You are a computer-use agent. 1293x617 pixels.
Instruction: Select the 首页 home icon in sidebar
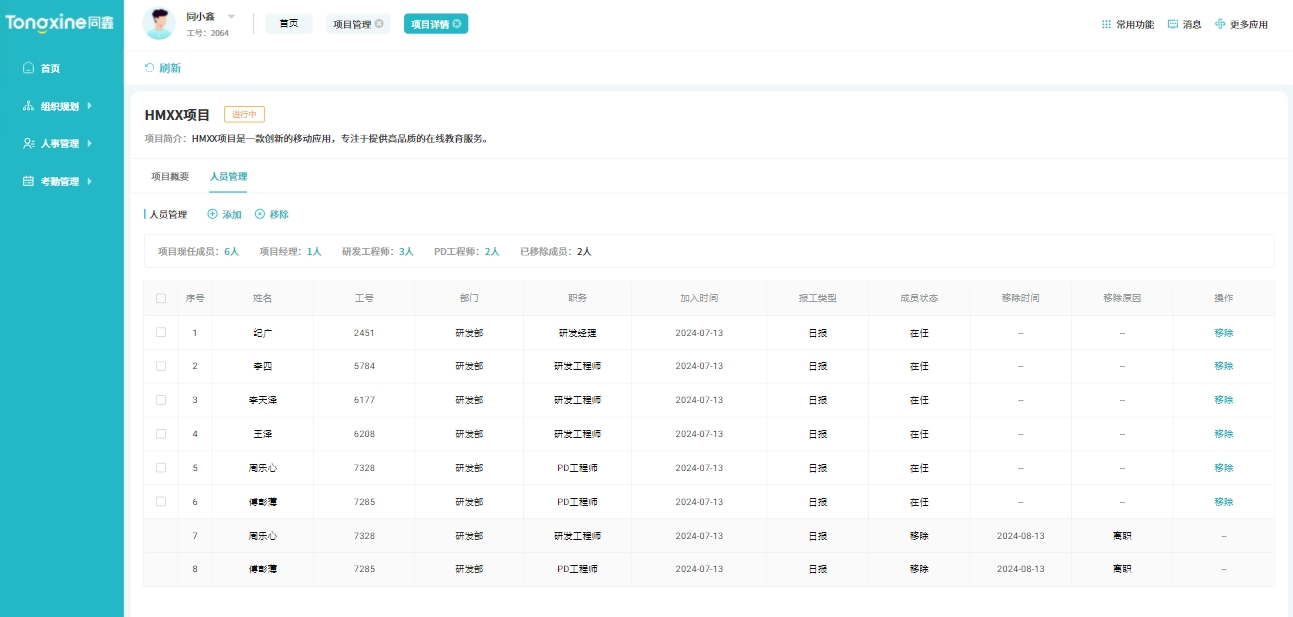tap(27, 68)
